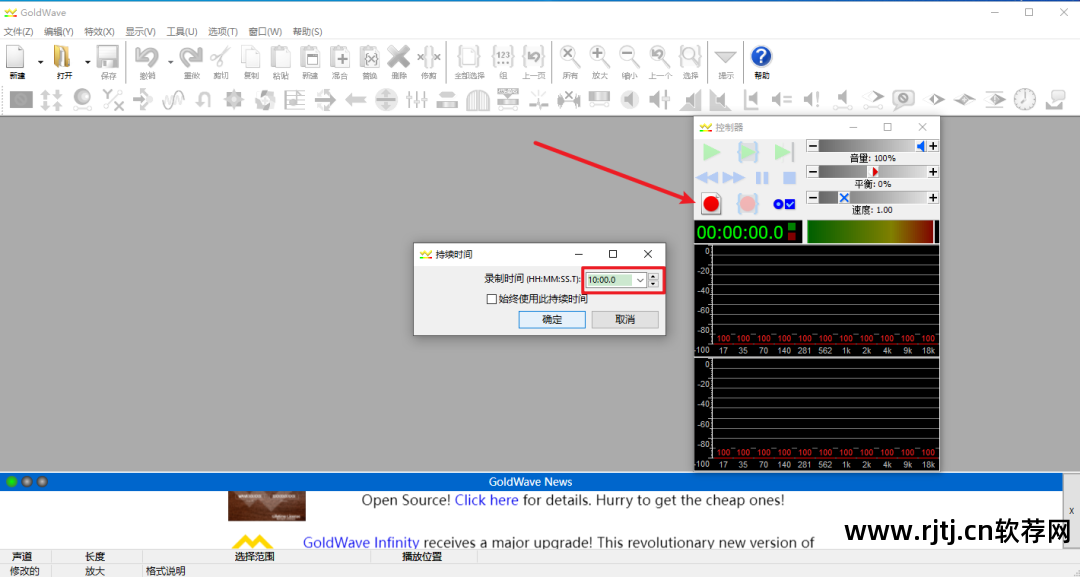The height and width of the screenshot is (577, 1080).
Task: Open the dropdown arrow next to 打开
Action: 87,62
